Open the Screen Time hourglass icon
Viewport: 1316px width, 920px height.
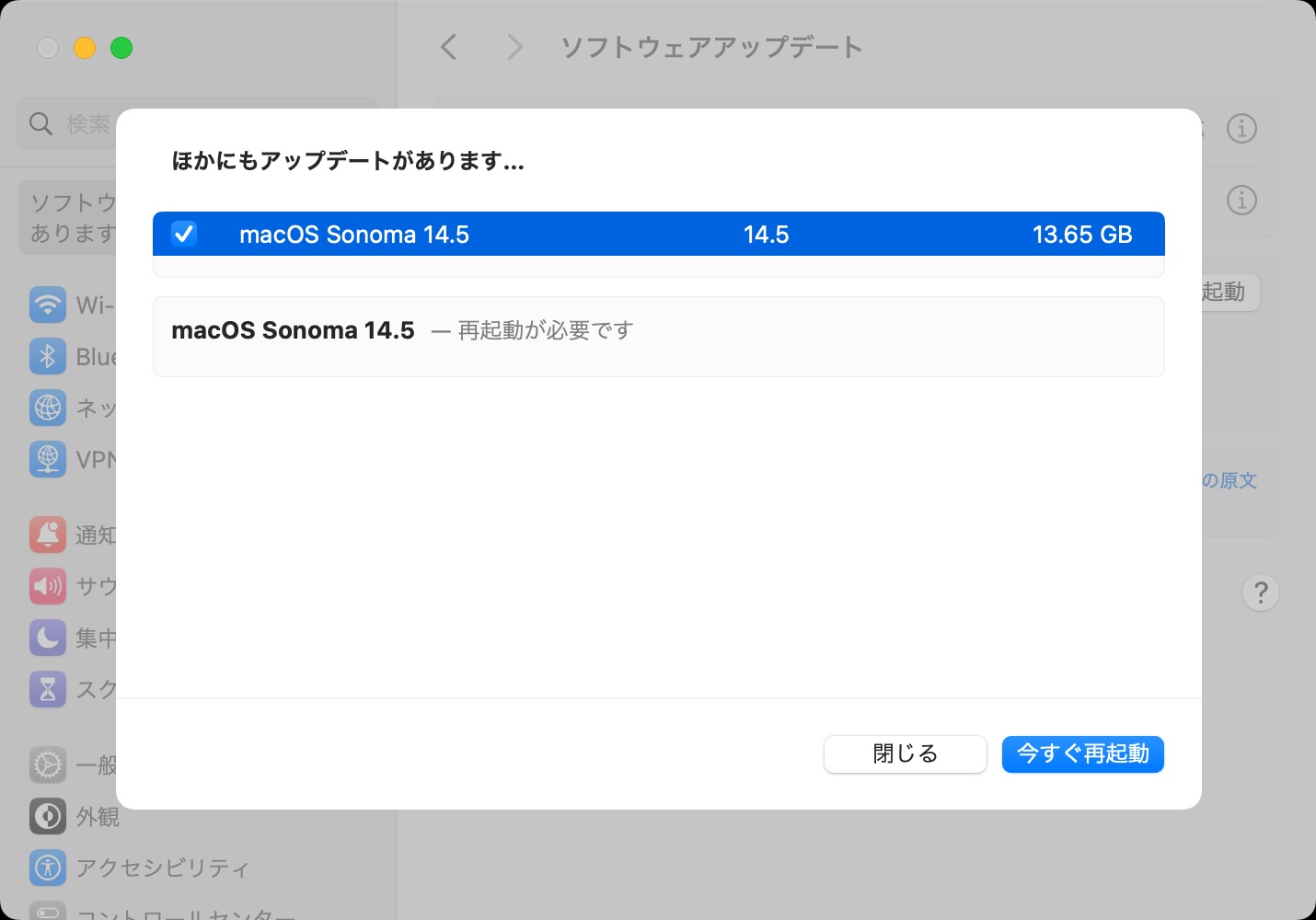(x=48, y=689)
